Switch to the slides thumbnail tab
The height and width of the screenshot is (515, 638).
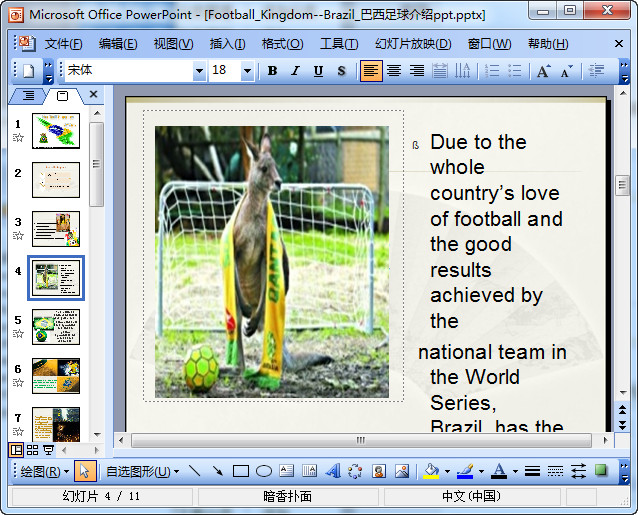62,96
